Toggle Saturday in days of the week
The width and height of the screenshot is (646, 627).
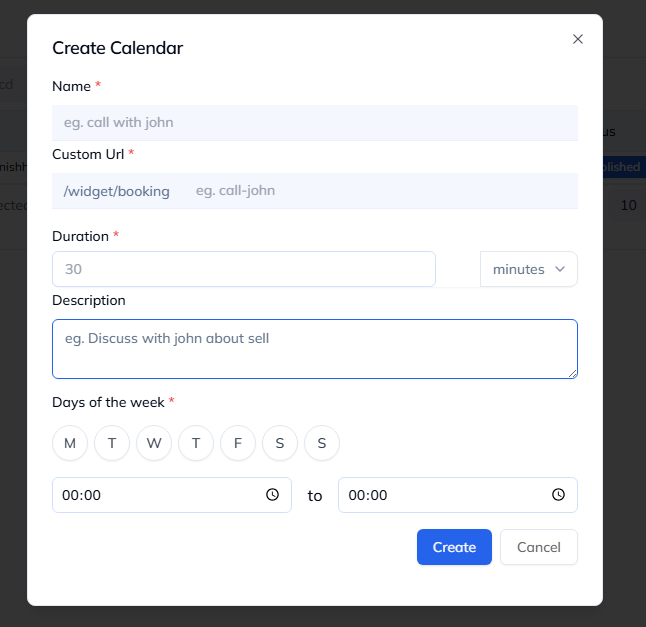(280, 443)
